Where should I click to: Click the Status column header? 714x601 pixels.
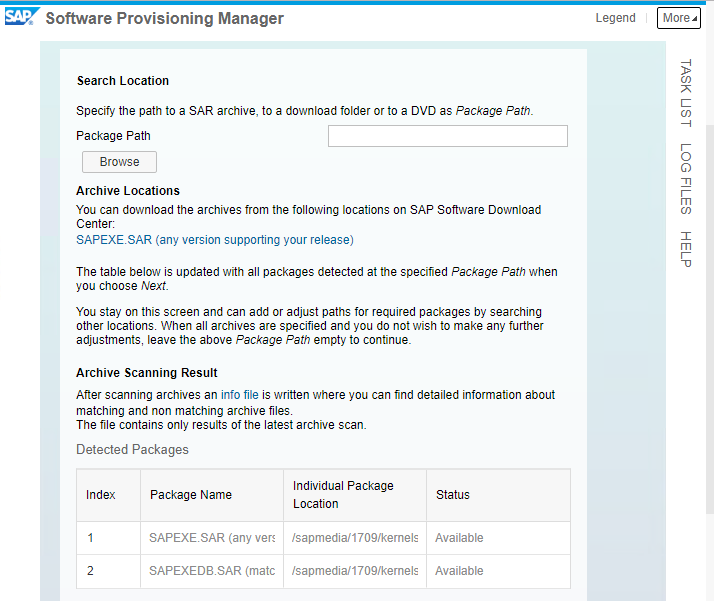(x=498, y=495)
